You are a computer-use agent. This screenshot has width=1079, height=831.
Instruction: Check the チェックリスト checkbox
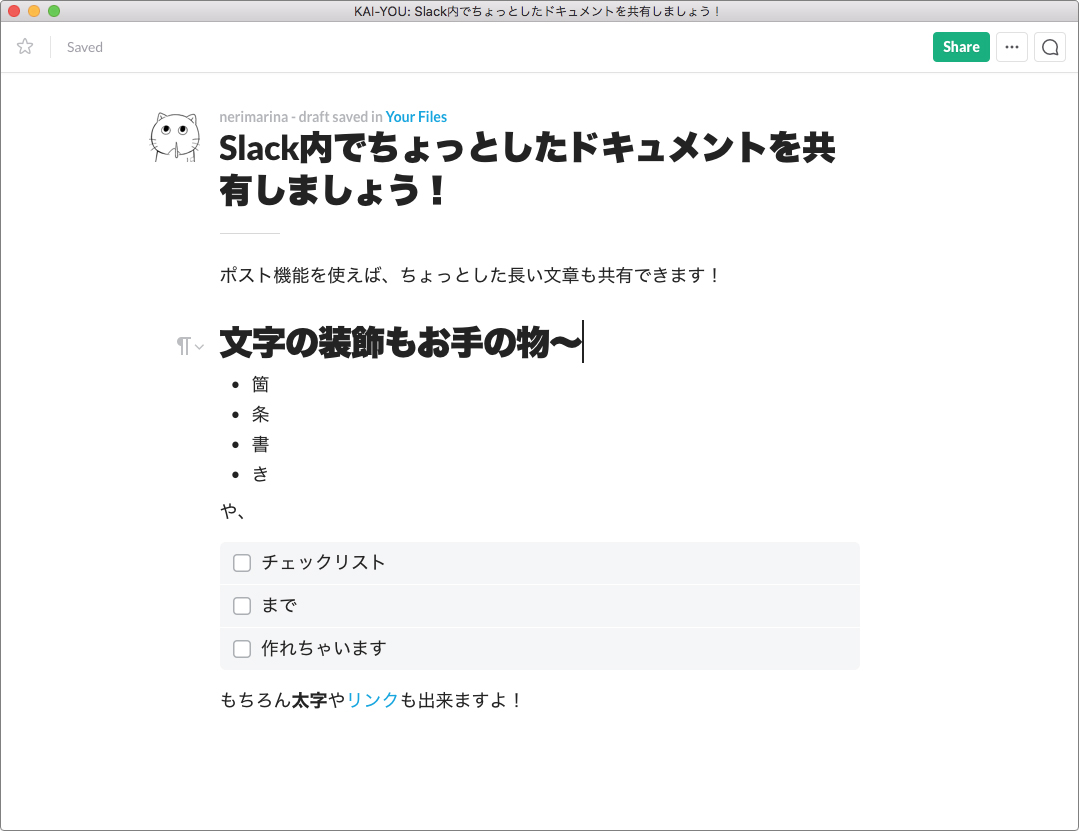tap(242, 563)
